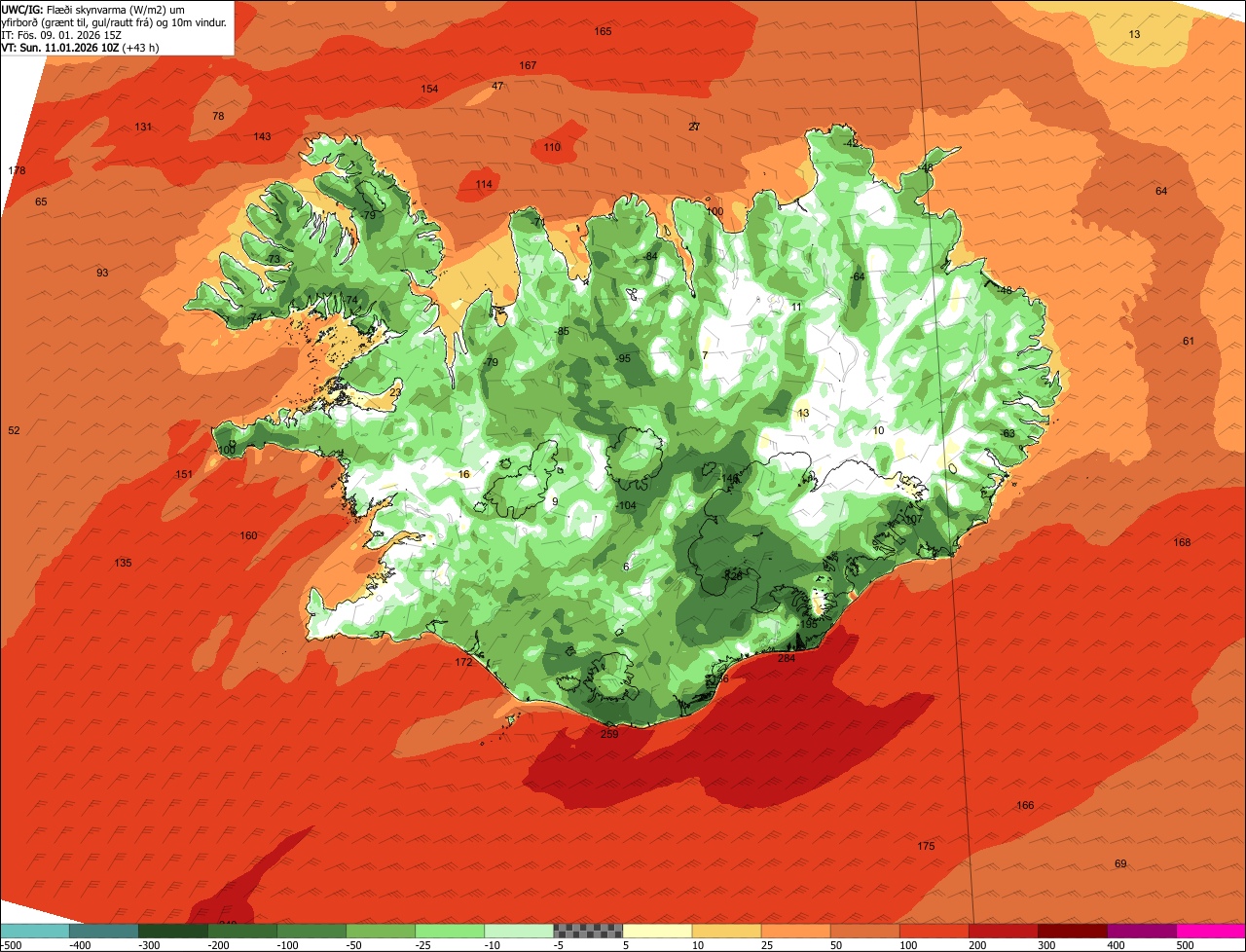The height and width of the screenshot is (952, 1246).
Task: Click the -50 to -25 medium green legend swatch
Action: click(381, 931)
